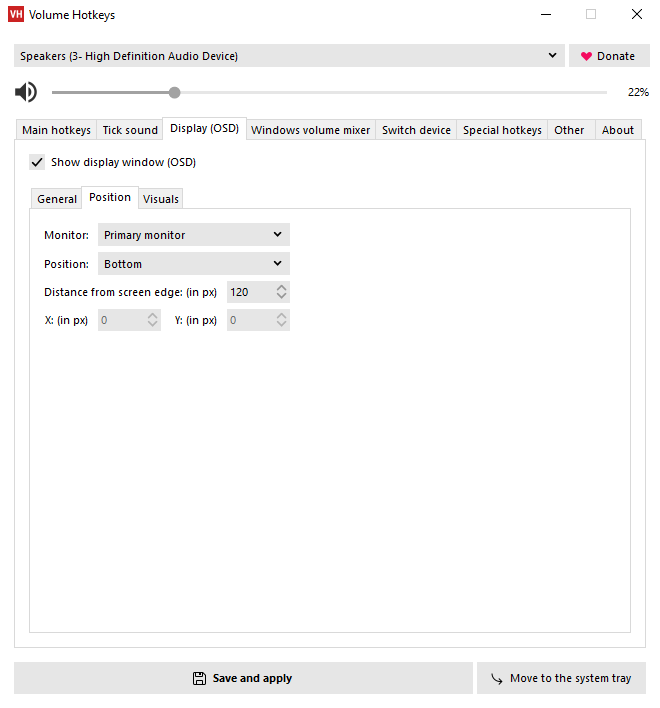Go to Windows volume mixer tab
The width and height of the screenshot is (660, 708).
(310, 130)
